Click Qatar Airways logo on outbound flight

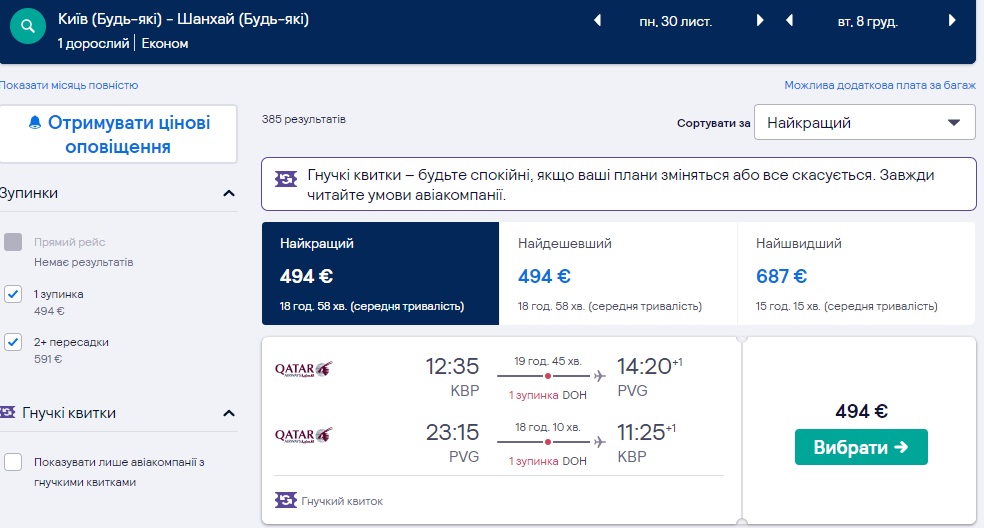303,370
